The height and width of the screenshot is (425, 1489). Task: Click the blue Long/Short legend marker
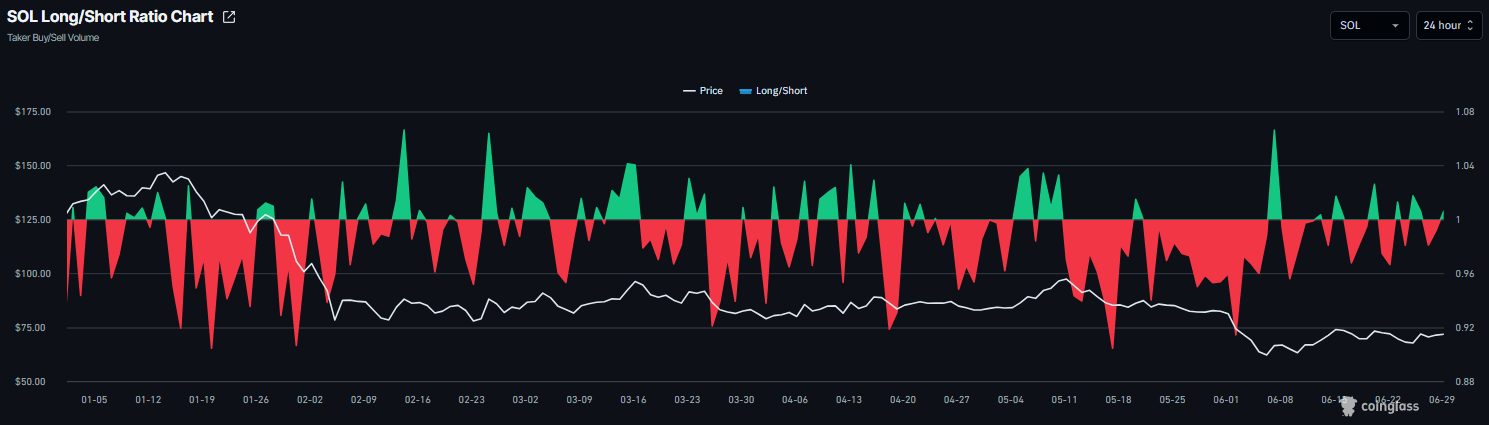[x=745, y=91]
